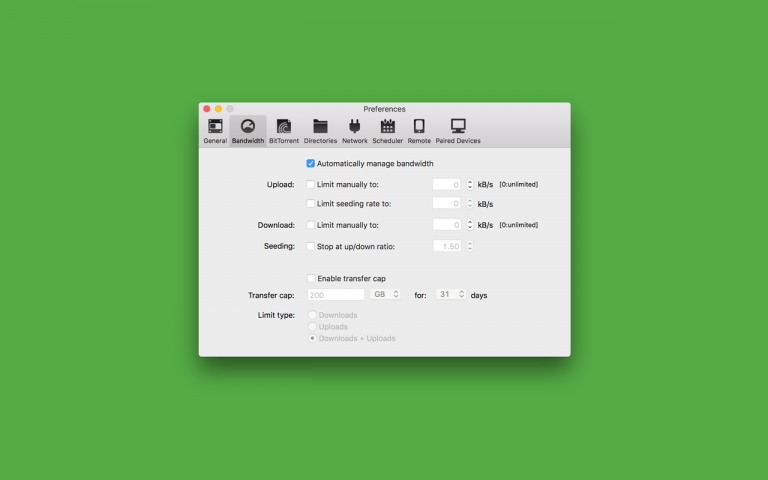Switch to the Network plug icon

pyautogui.click(x=355, y=130)
